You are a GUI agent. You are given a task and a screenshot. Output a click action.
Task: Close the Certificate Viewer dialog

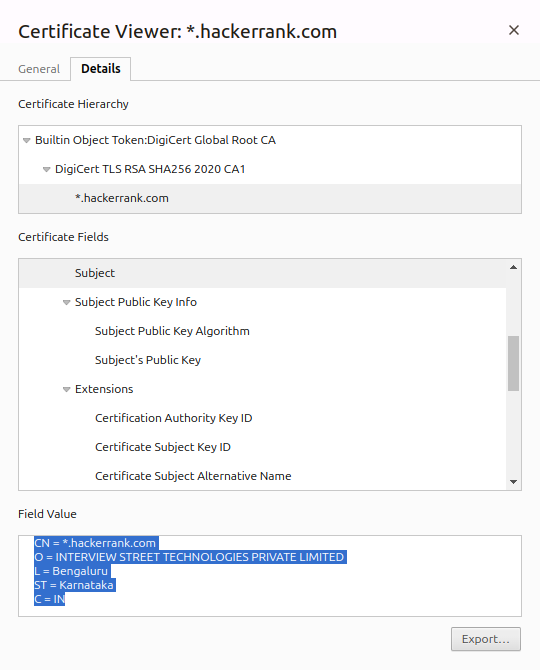coord(514,30)
